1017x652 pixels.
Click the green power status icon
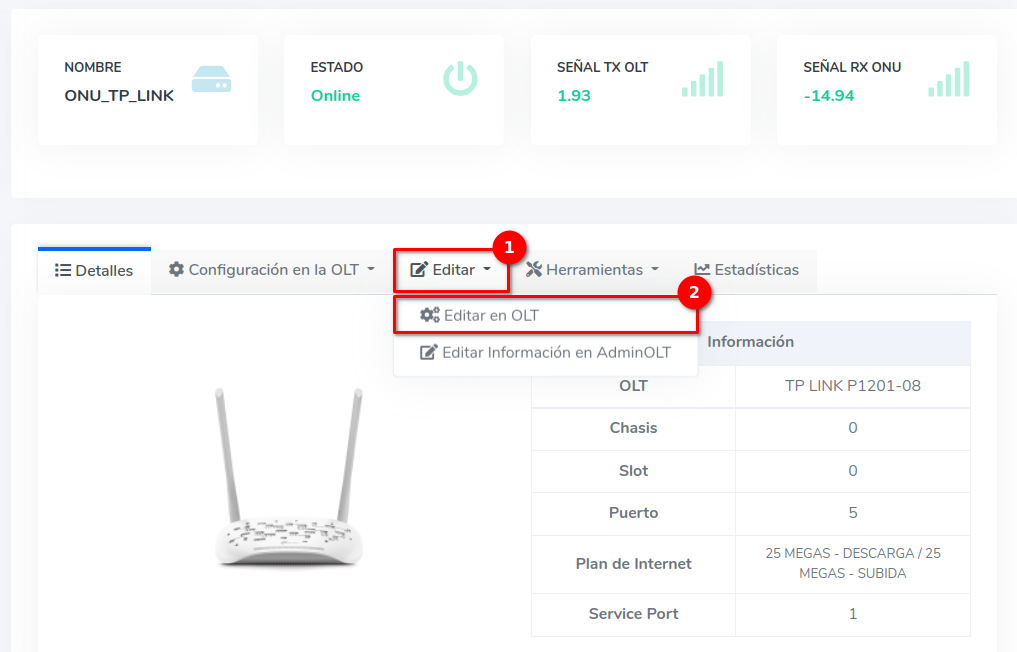460,79
